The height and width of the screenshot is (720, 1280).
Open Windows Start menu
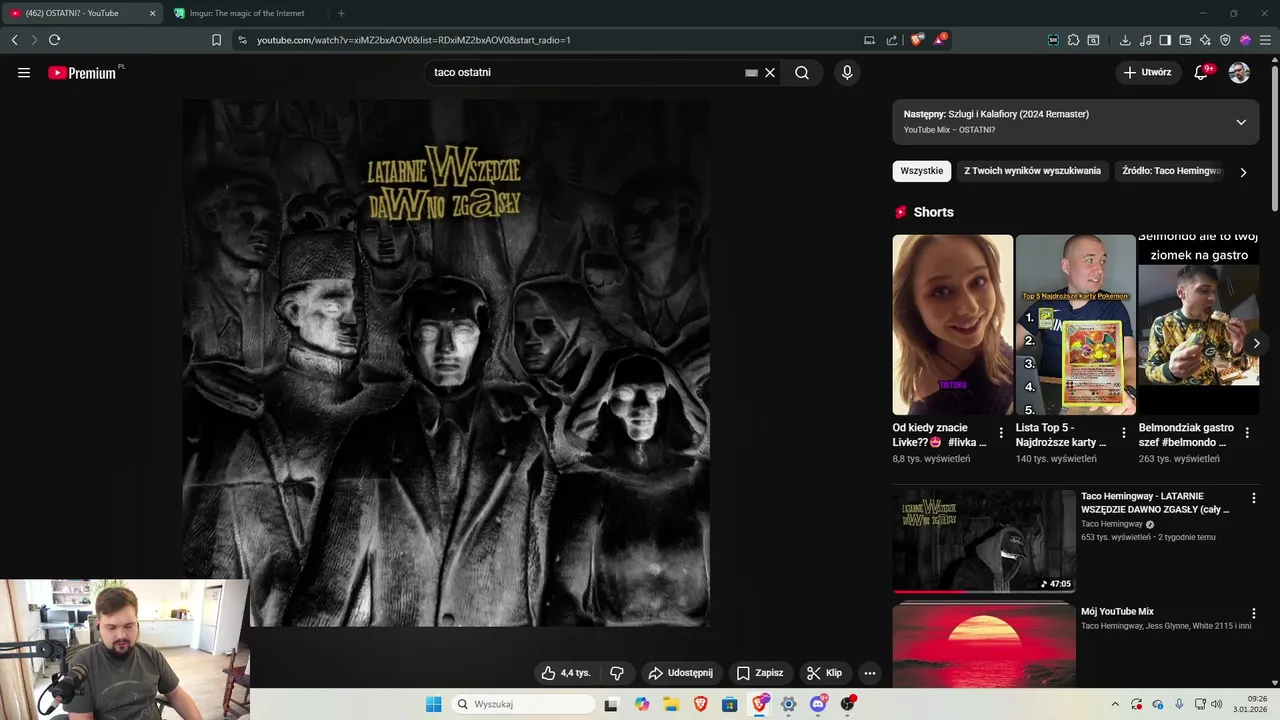(433, 704)
